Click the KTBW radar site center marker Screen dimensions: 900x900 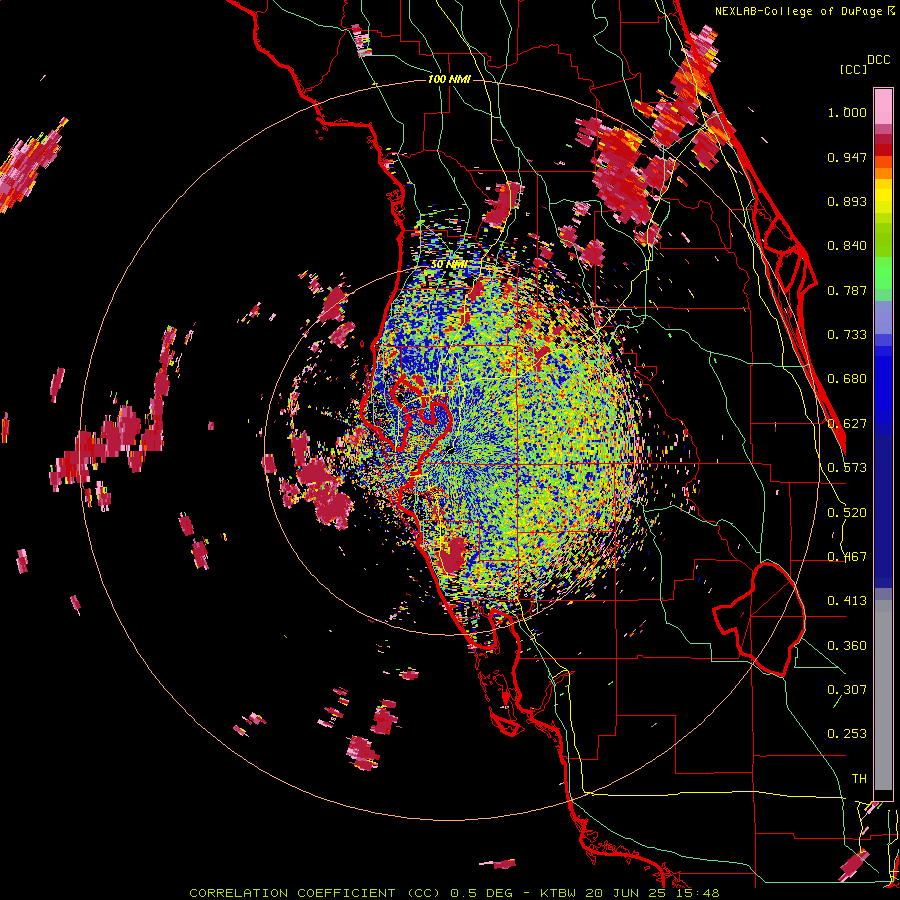tap(451, 451)
